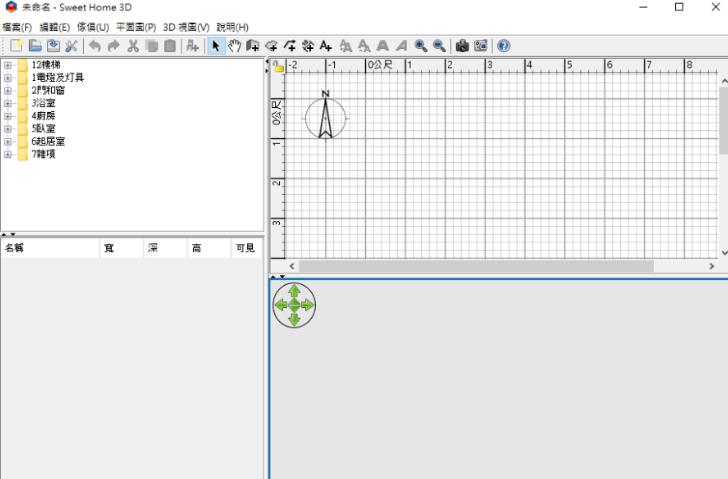Click the plan lock icon by ruler

click(278, 66)
